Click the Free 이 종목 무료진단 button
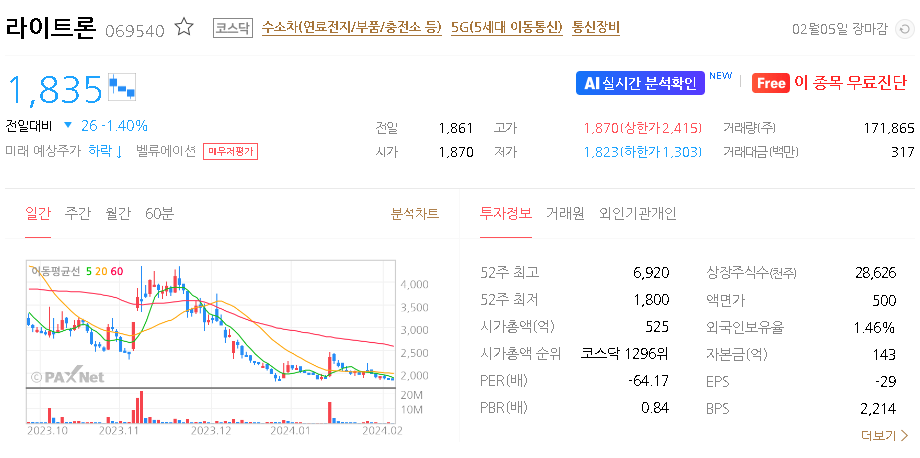This screenshot has width=920, height=458. coord(828,83)
